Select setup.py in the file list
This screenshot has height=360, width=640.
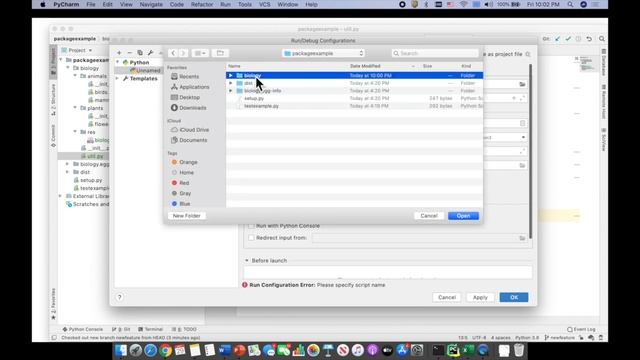pyautogui.click(x=354, y=98)
